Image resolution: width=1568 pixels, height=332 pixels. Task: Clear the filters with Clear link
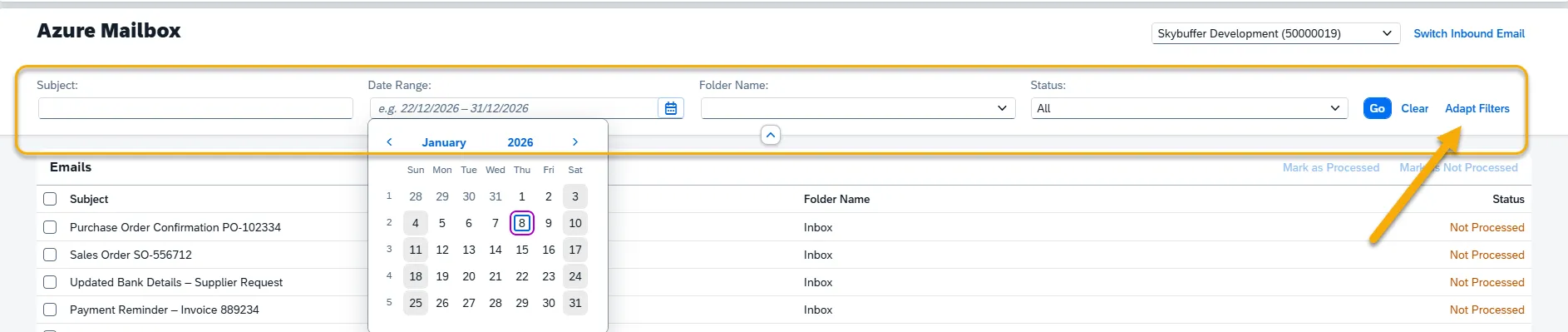pyautogui.click(x=1414, y=108)
